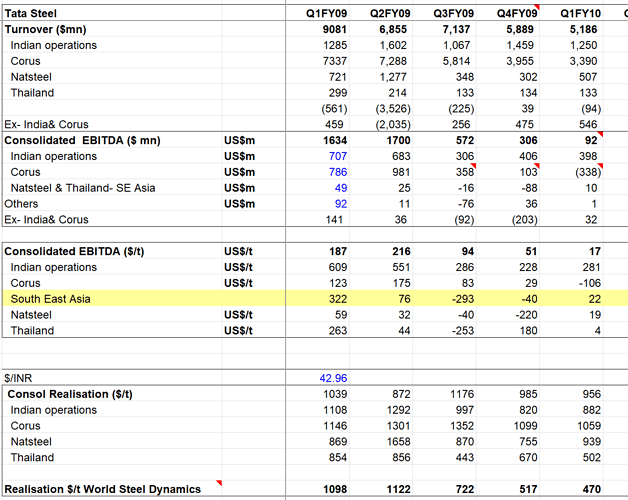The height and width of the screenshot is (500, 628).
Task: Select Consol Realisation ($/t) label
Action: coord(70,394)
